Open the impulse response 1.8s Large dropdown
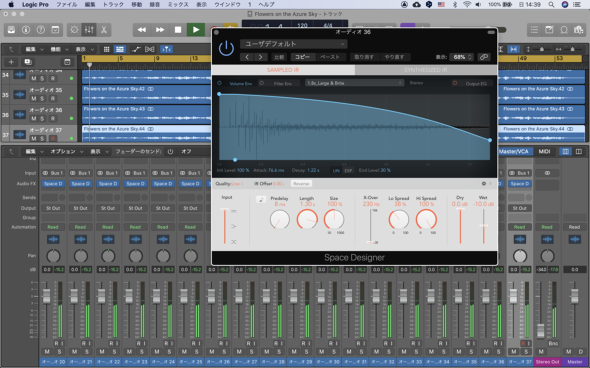Screen dimensions: 590x368 coord(354,83)
